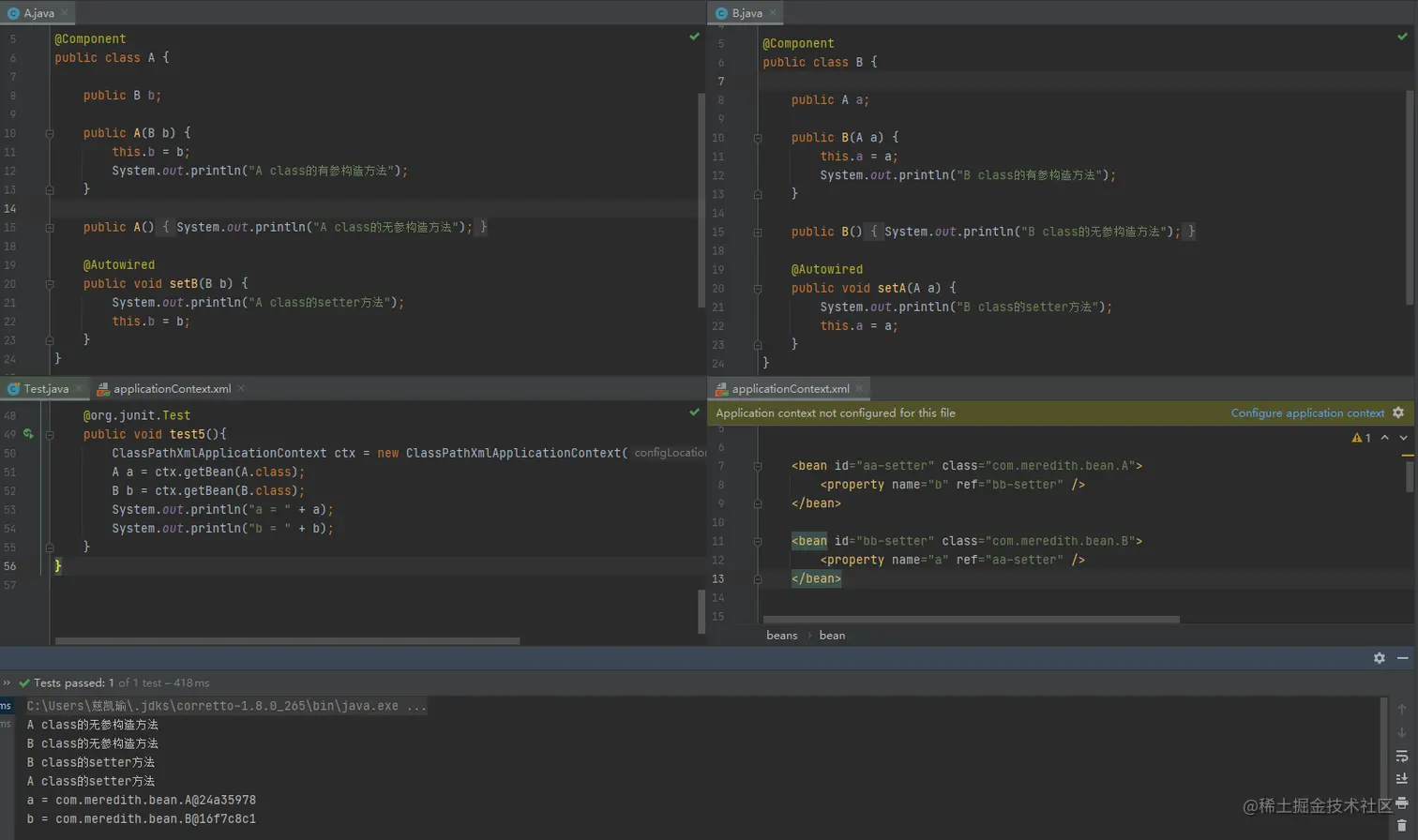Close the A.java tab

point(65,13)
